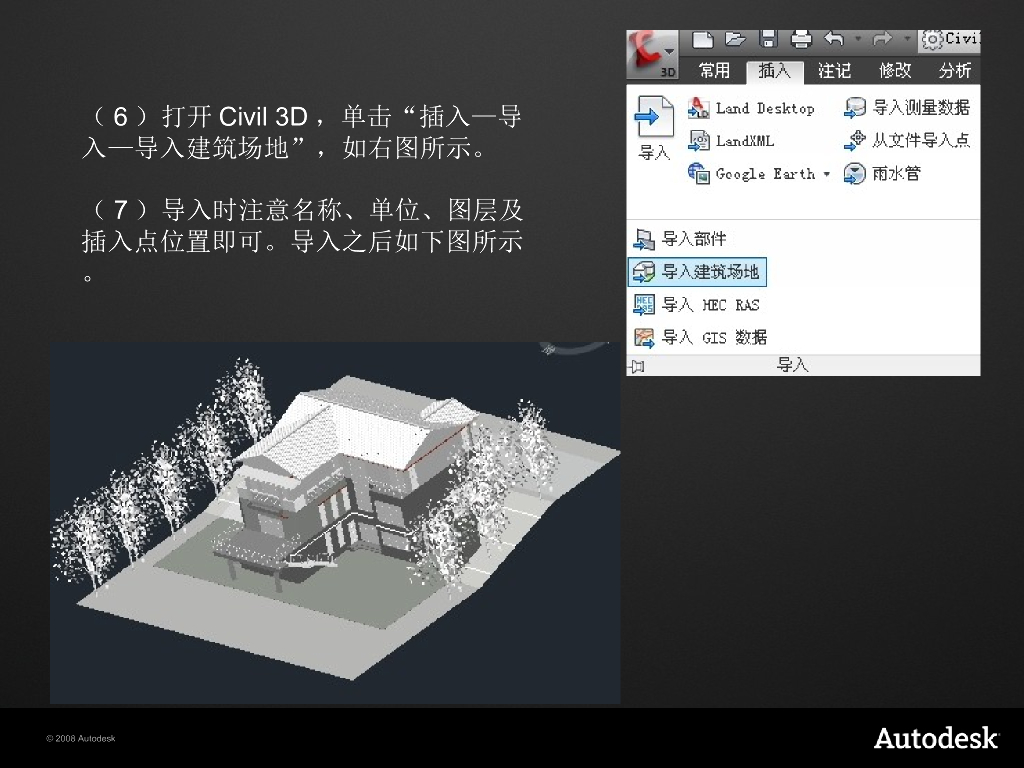The width and height of the screenshot is (1024, 768).
Task: Expand the Undo history dropdown arrow
Action: click(x=858, y=39)
